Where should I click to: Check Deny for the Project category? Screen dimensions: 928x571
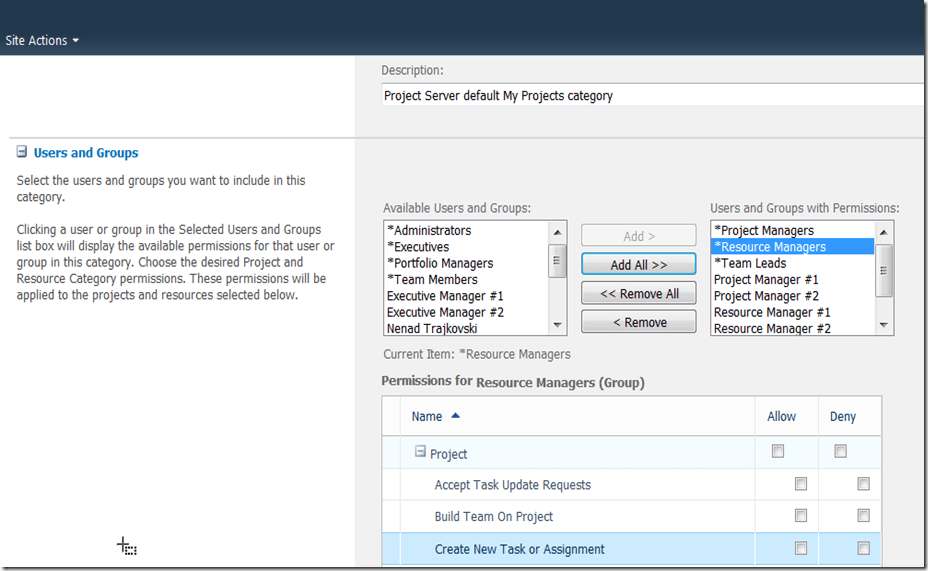[x=840, y=452]
